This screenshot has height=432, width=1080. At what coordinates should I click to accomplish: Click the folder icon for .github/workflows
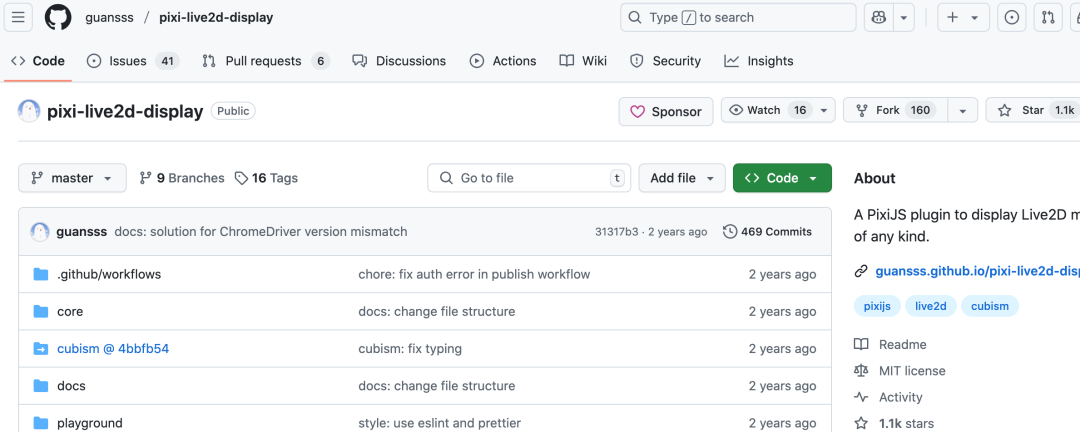click(x=41, y=274)
